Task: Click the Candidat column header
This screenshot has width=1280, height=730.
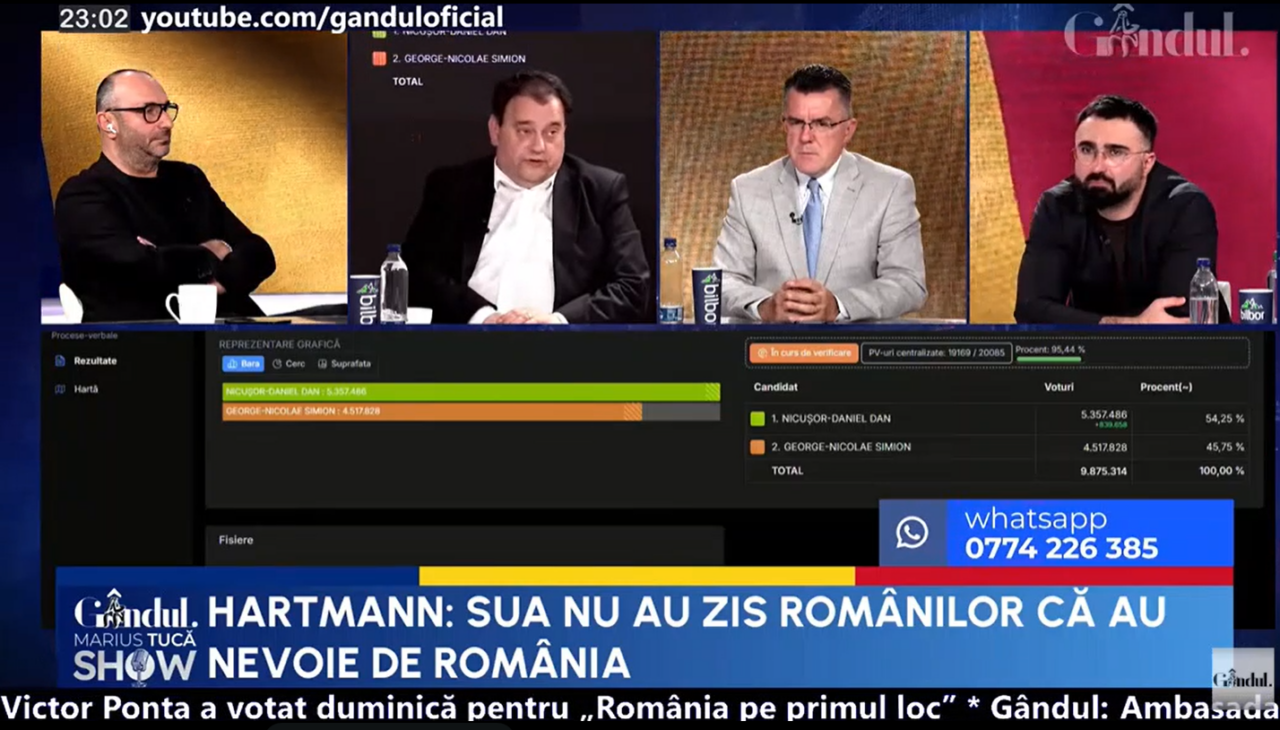Action: [x=776, y=387]
